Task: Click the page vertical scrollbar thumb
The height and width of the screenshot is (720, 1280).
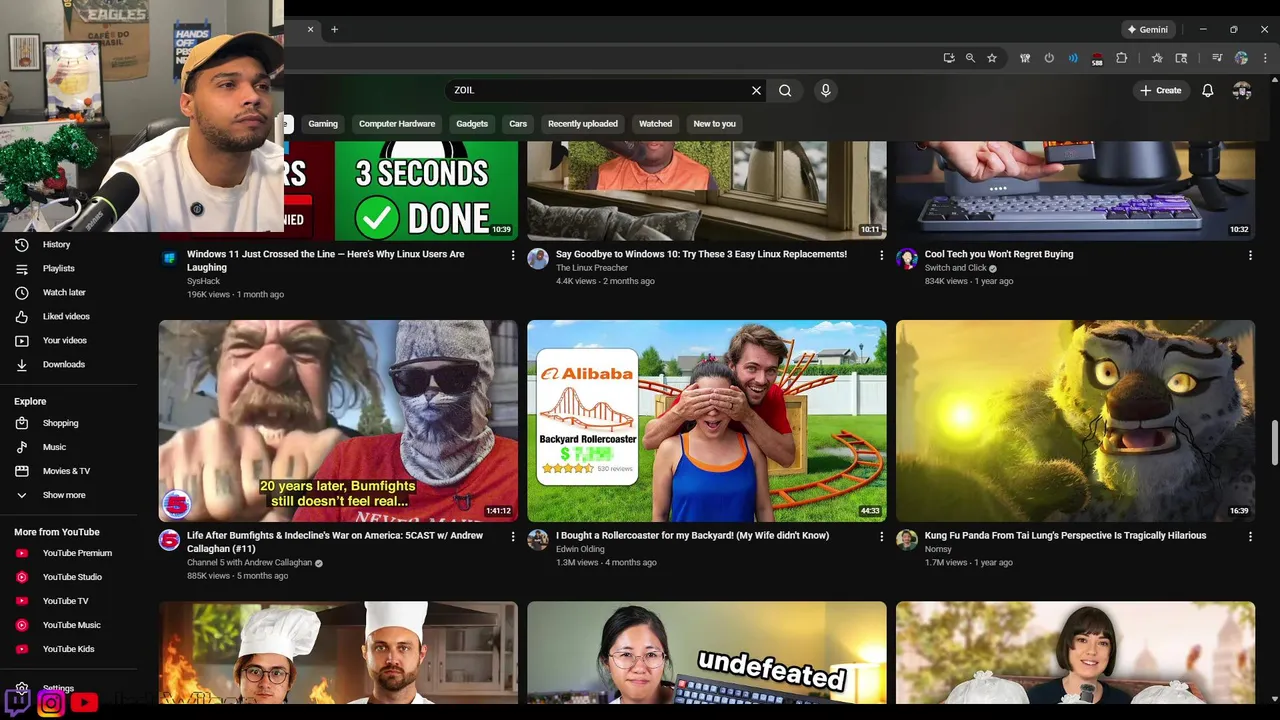Action: (x=1274, y=444)
